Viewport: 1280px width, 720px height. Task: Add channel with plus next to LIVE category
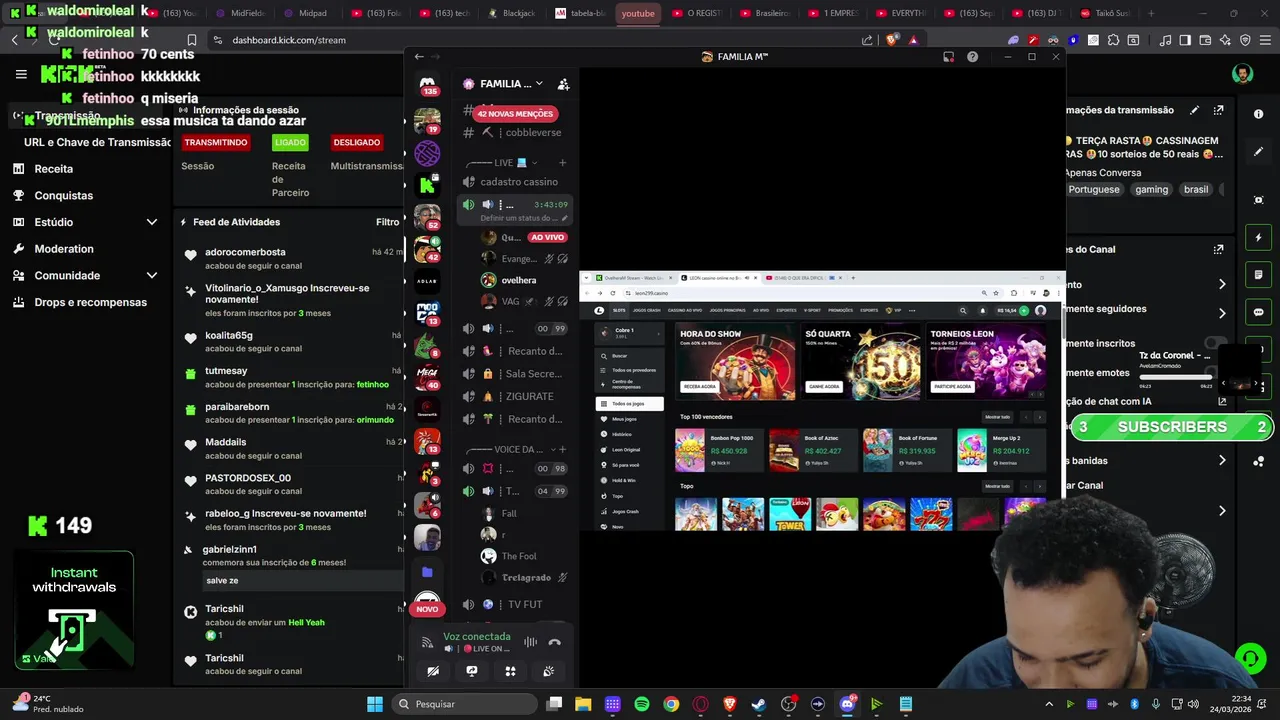(562, 162)
